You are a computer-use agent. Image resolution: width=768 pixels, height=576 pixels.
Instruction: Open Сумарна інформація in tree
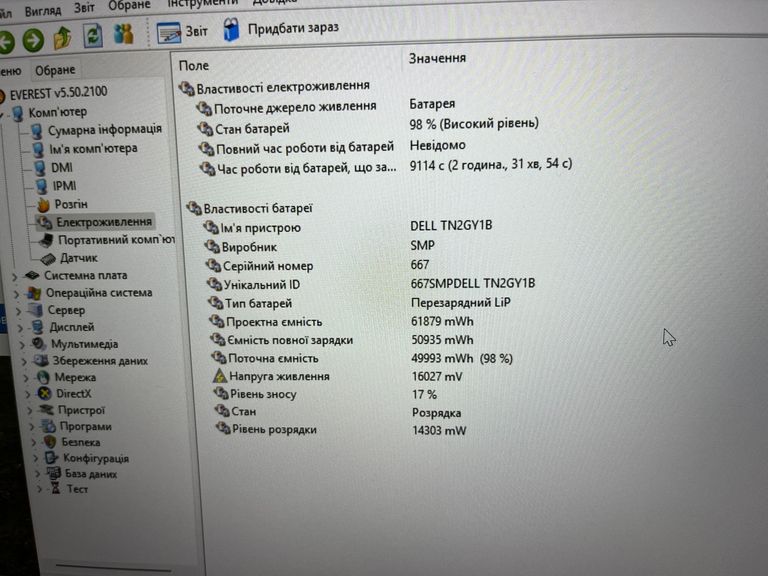[105, 129]
